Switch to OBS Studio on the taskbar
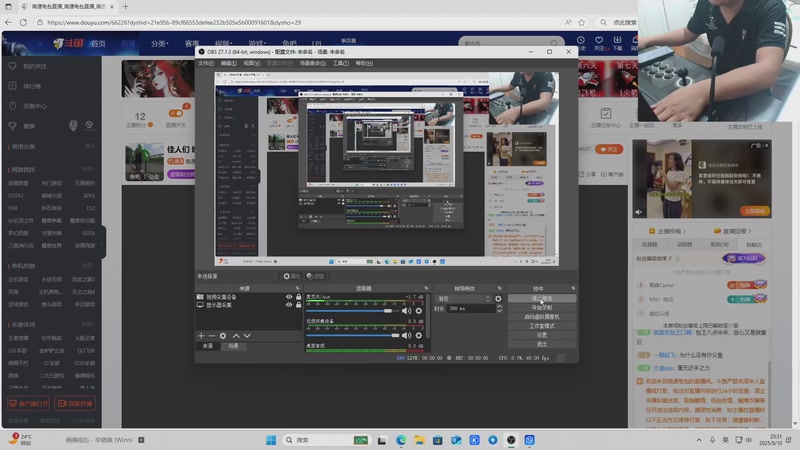Viewport: 800px width, 450px height. click(x=511, y=440)
